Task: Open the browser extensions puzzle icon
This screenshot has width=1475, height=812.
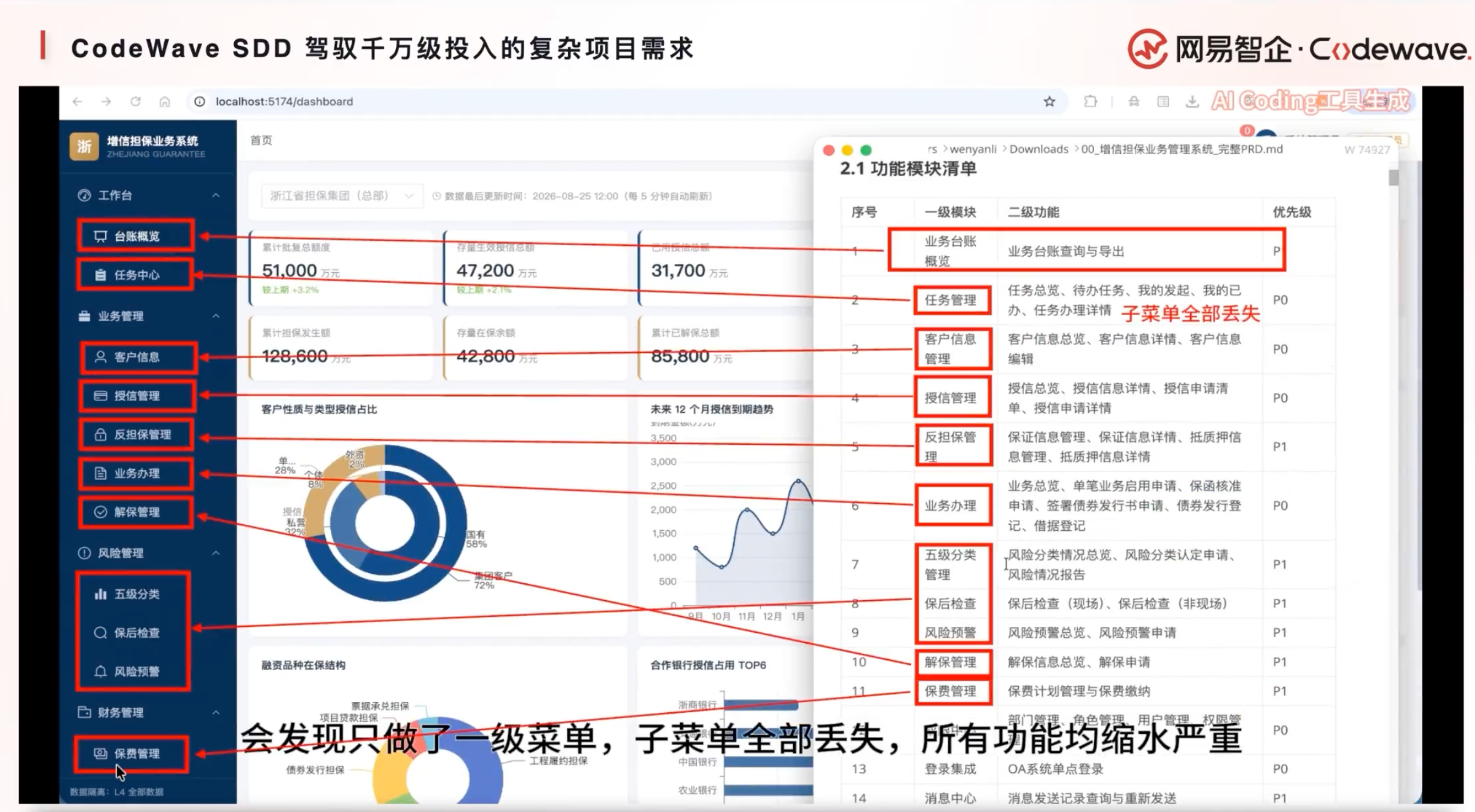Action: click(1090, 101)
